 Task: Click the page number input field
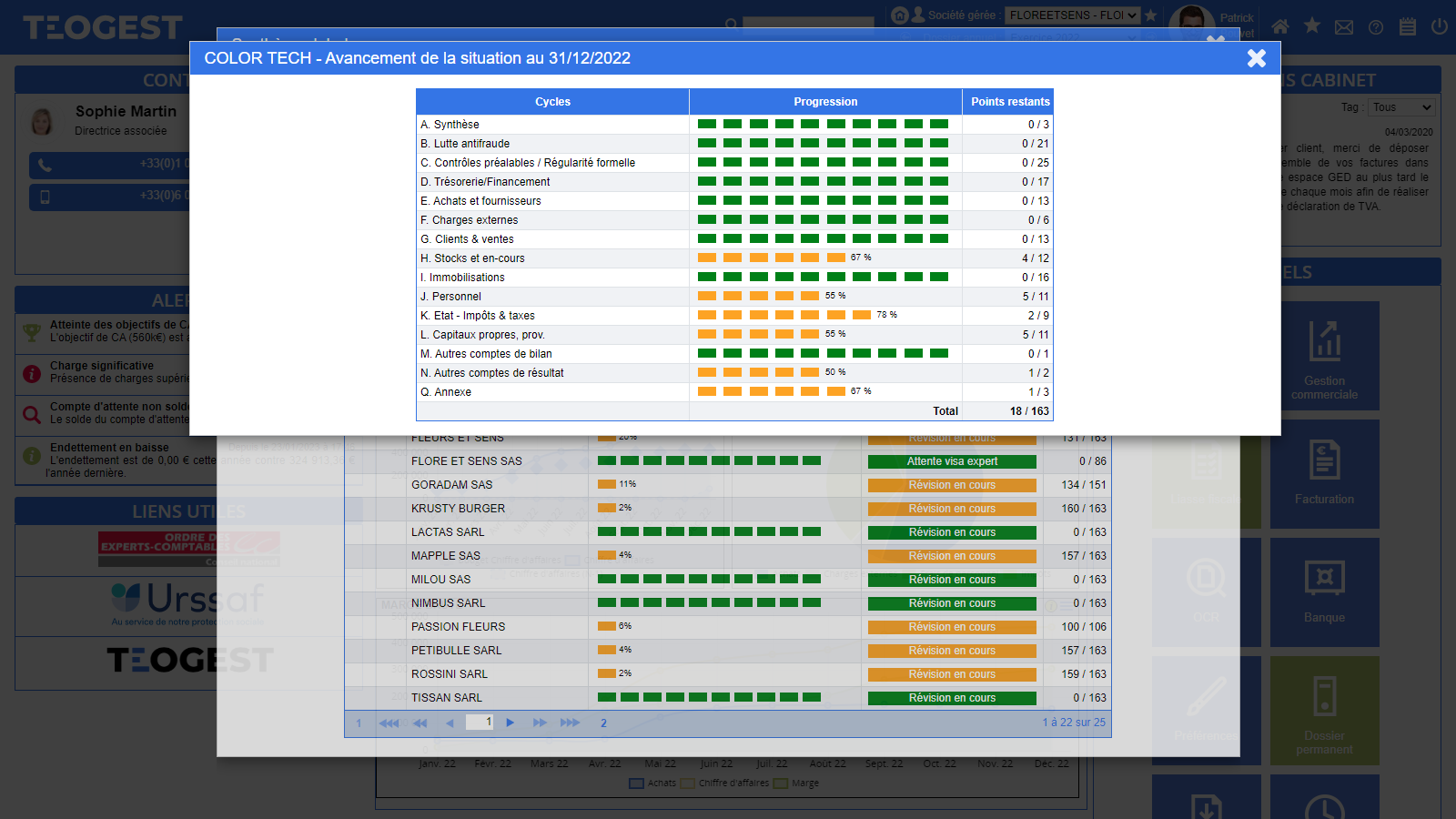(x=479, y=723)
